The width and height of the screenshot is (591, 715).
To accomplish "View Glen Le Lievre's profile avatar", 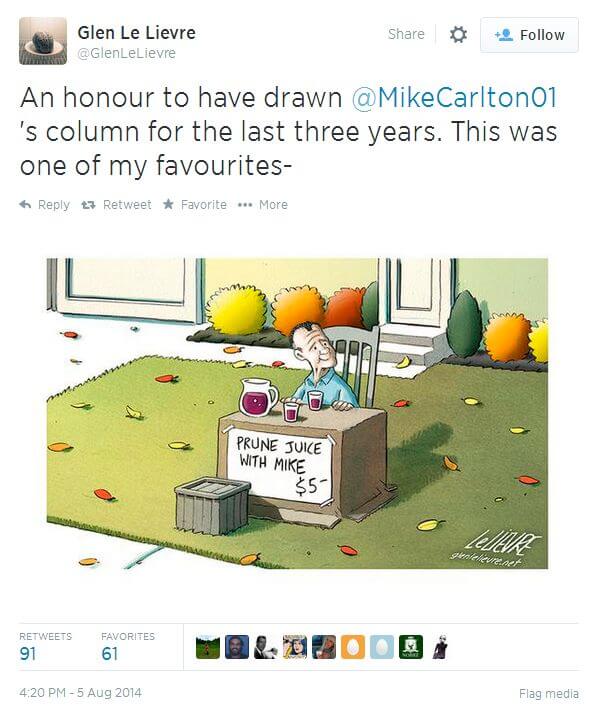I will [x=43, y=41].
